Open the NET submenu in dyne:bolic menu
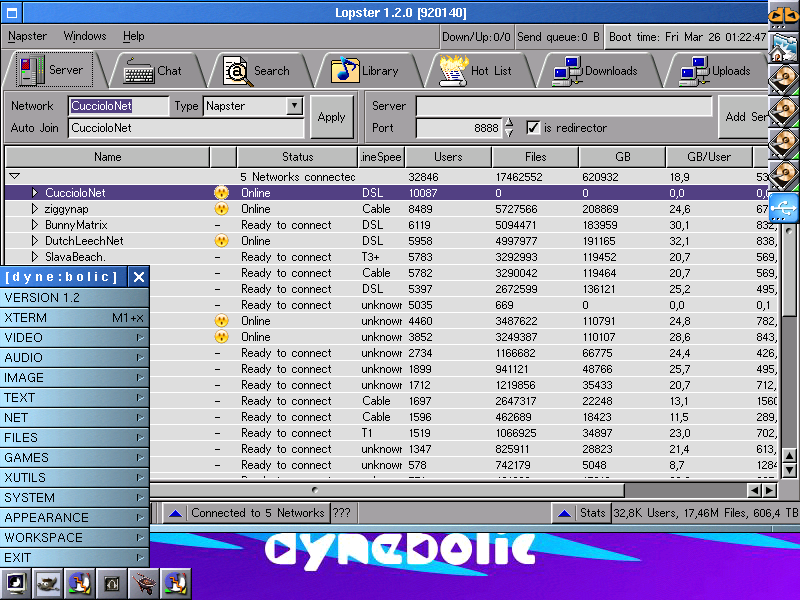The height and width of the screenshot is (600, 800). tap(74, 418)
